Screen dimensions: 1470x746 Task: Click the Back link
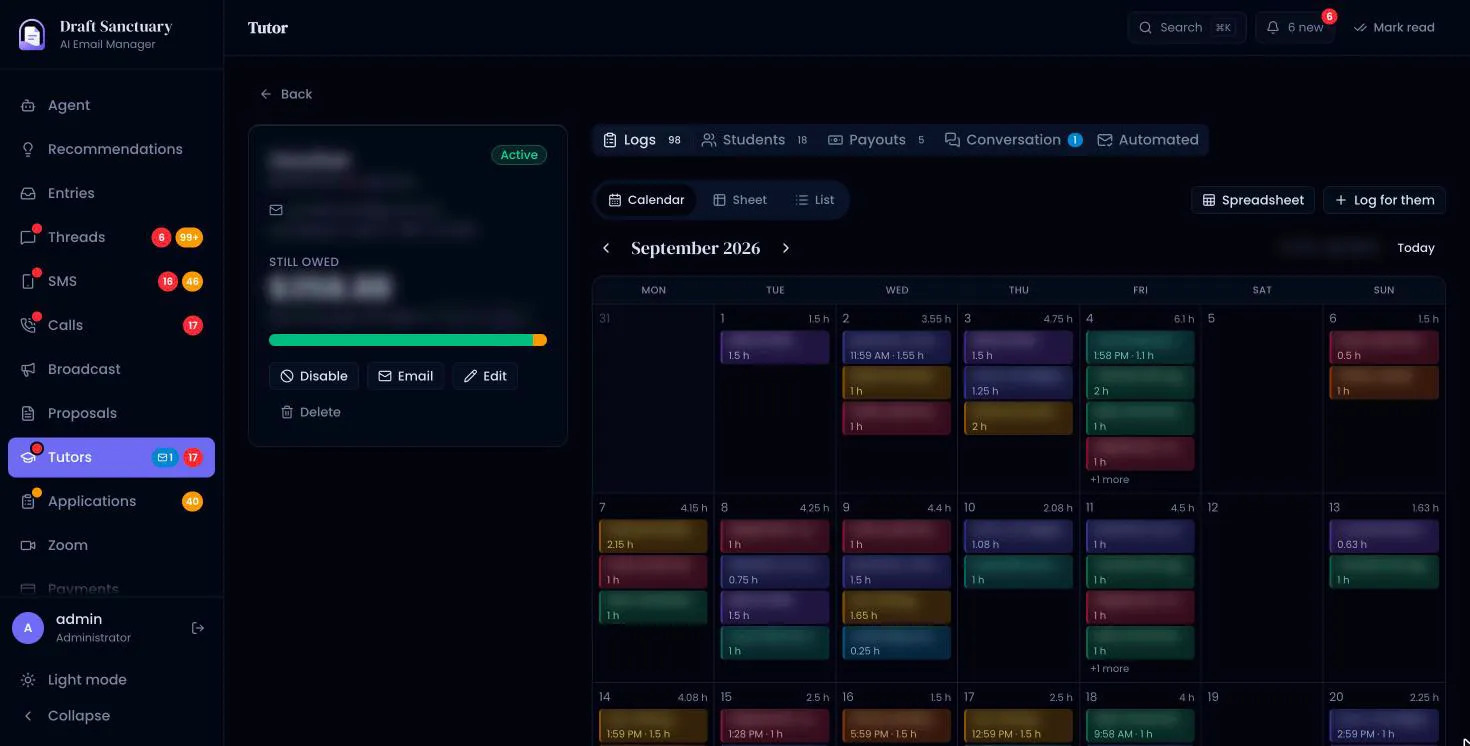[x=286, y=94]
